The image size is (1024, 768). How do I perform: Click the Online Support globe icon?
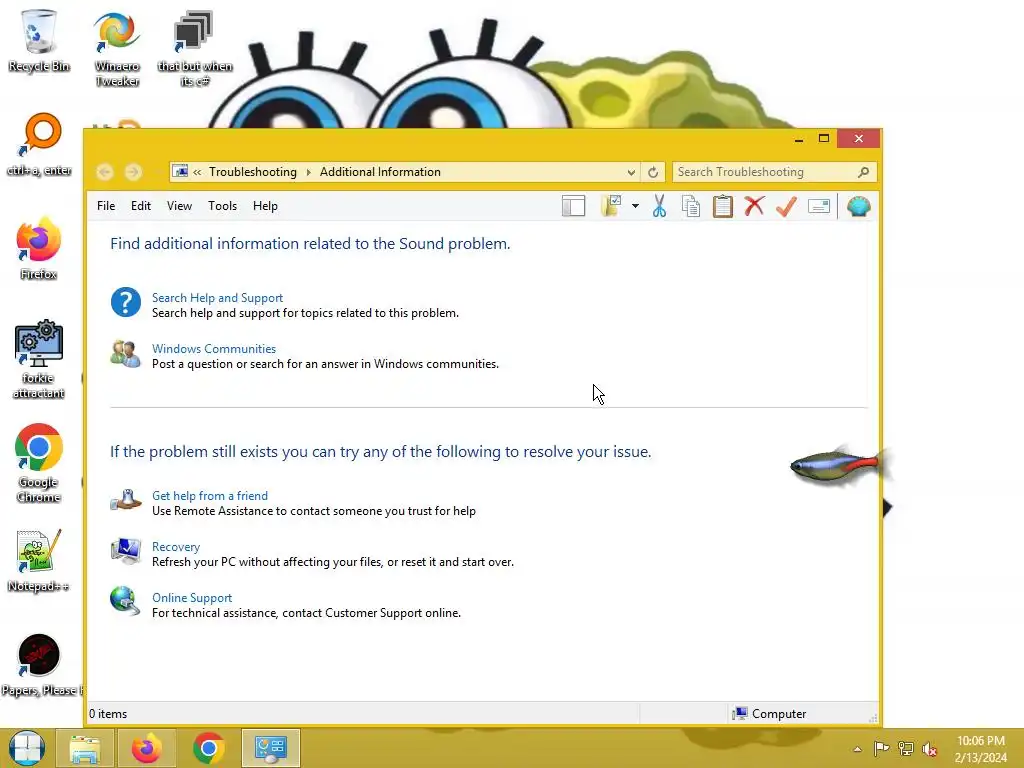click(x=125, y=601)
